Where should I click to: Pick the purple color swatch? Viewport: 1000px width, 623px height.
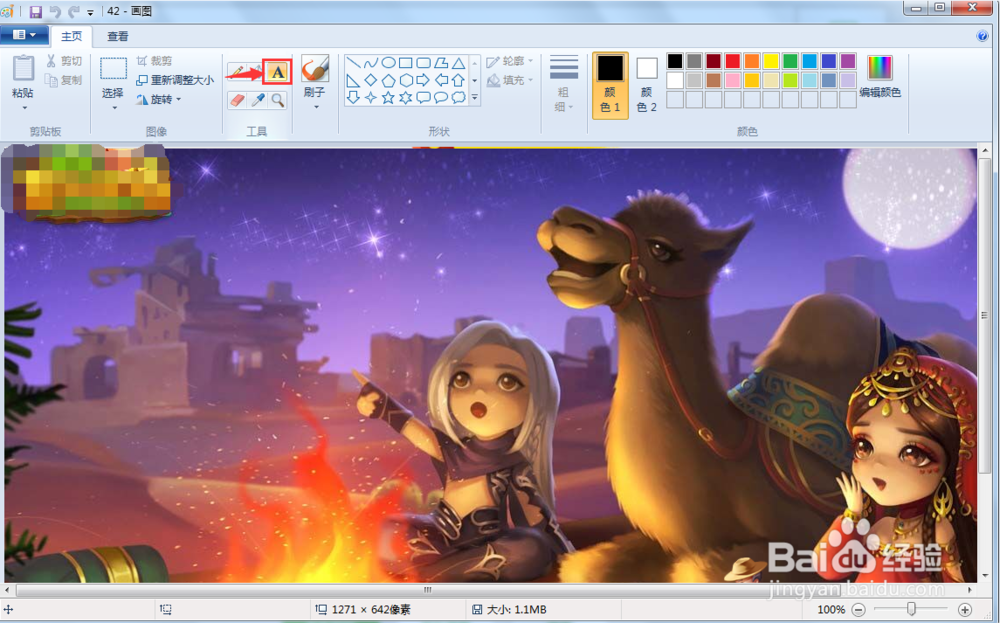coord(848,61)
